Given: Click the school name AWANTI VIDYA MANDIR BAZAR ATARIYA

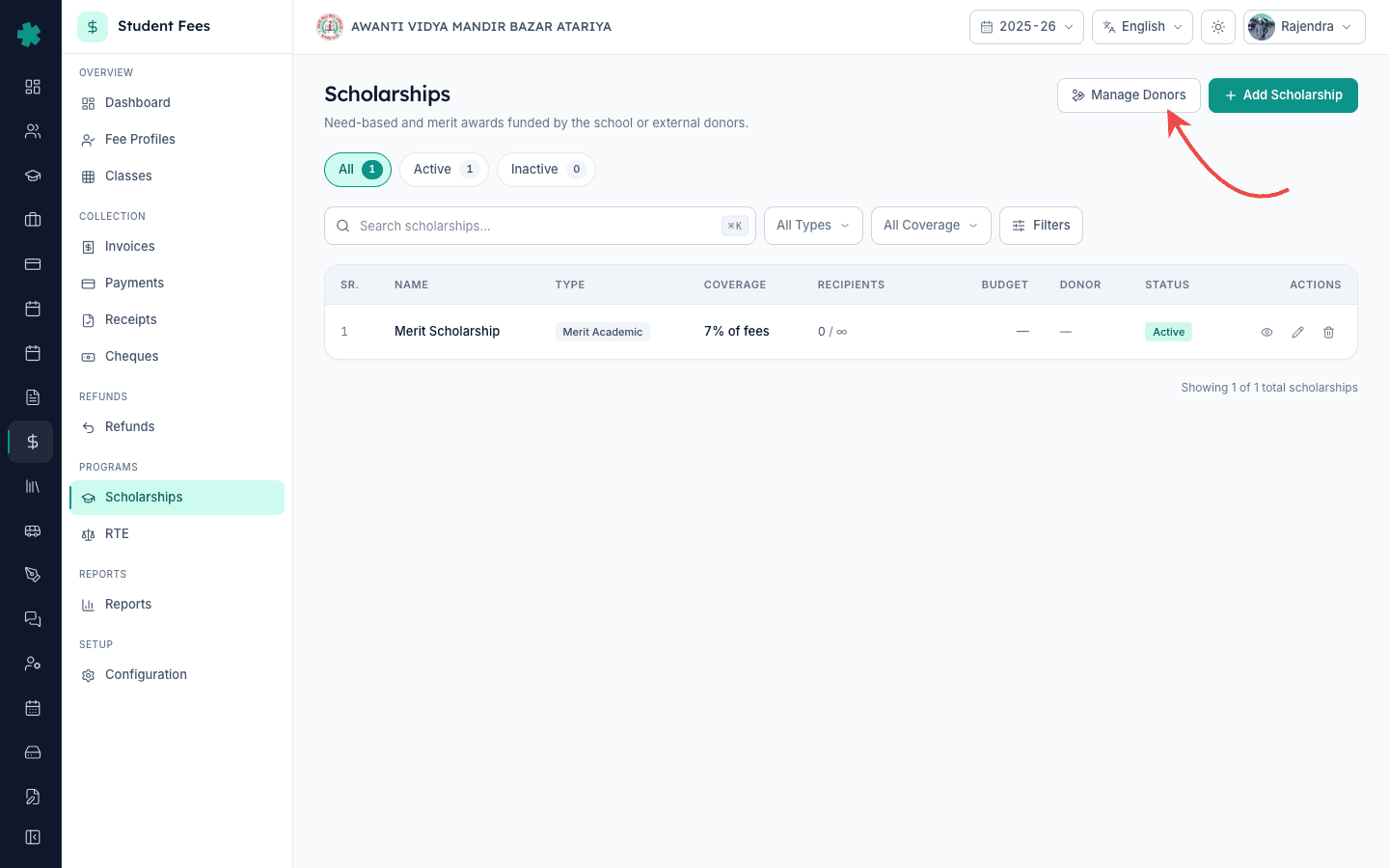Looking at the screenshot, I should (x=481, y=27).
